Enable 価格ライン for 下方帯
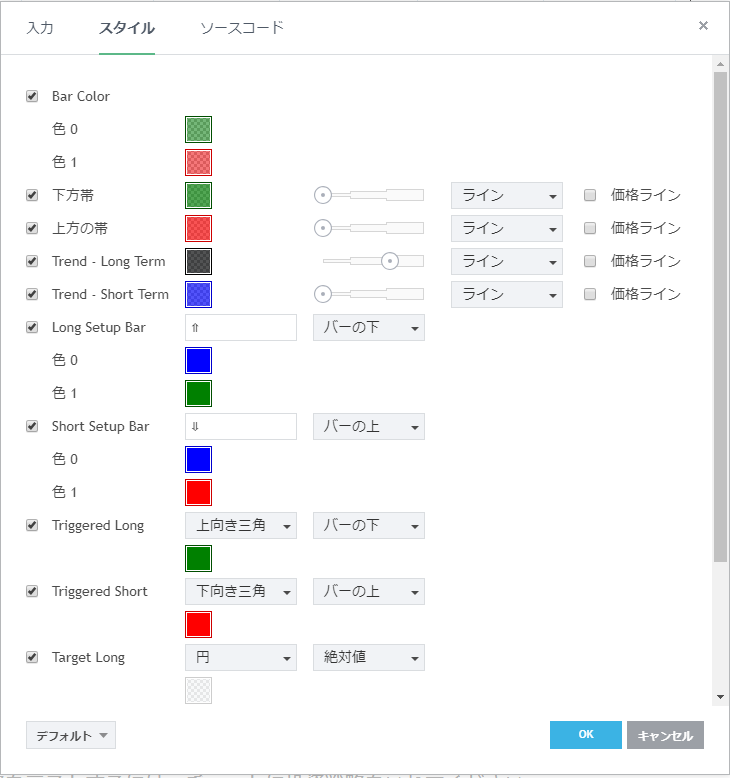 point(590,195)
